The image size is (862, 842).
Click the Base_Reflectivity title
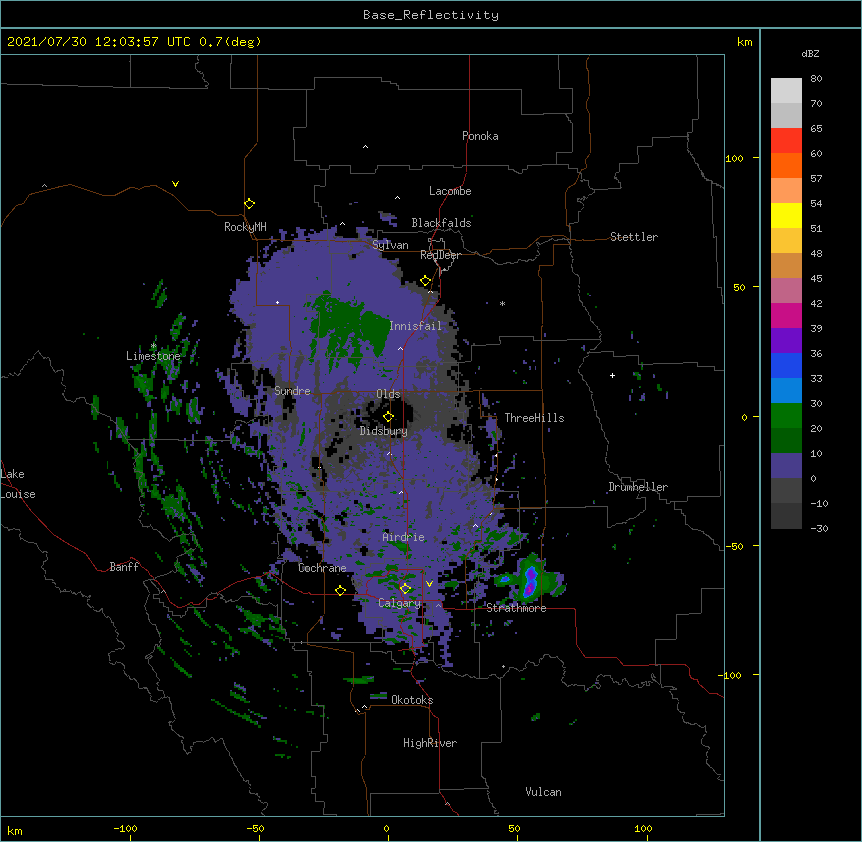431,15
